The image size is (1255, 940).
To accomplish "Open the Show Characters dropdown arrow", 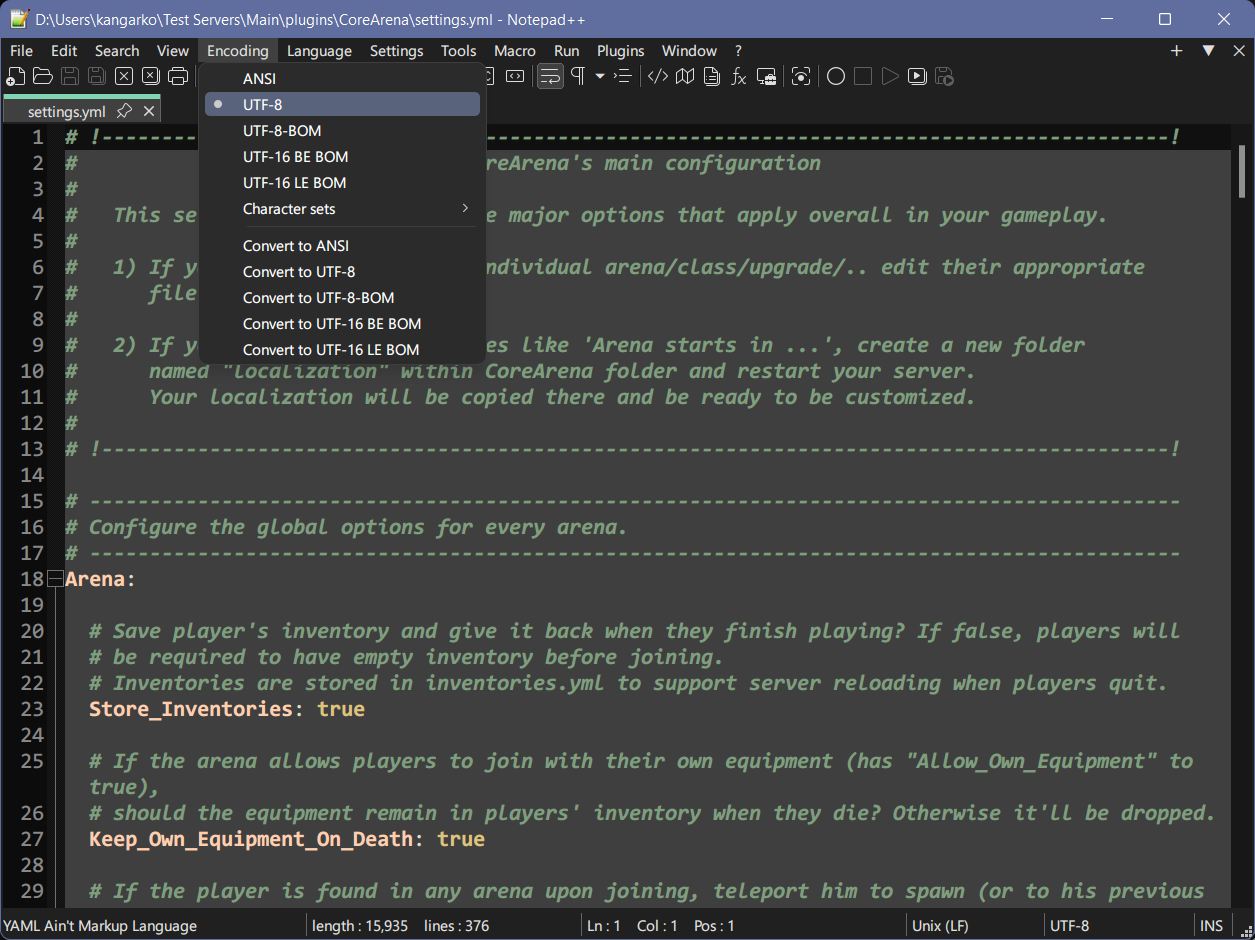I will tap(600, 76).
